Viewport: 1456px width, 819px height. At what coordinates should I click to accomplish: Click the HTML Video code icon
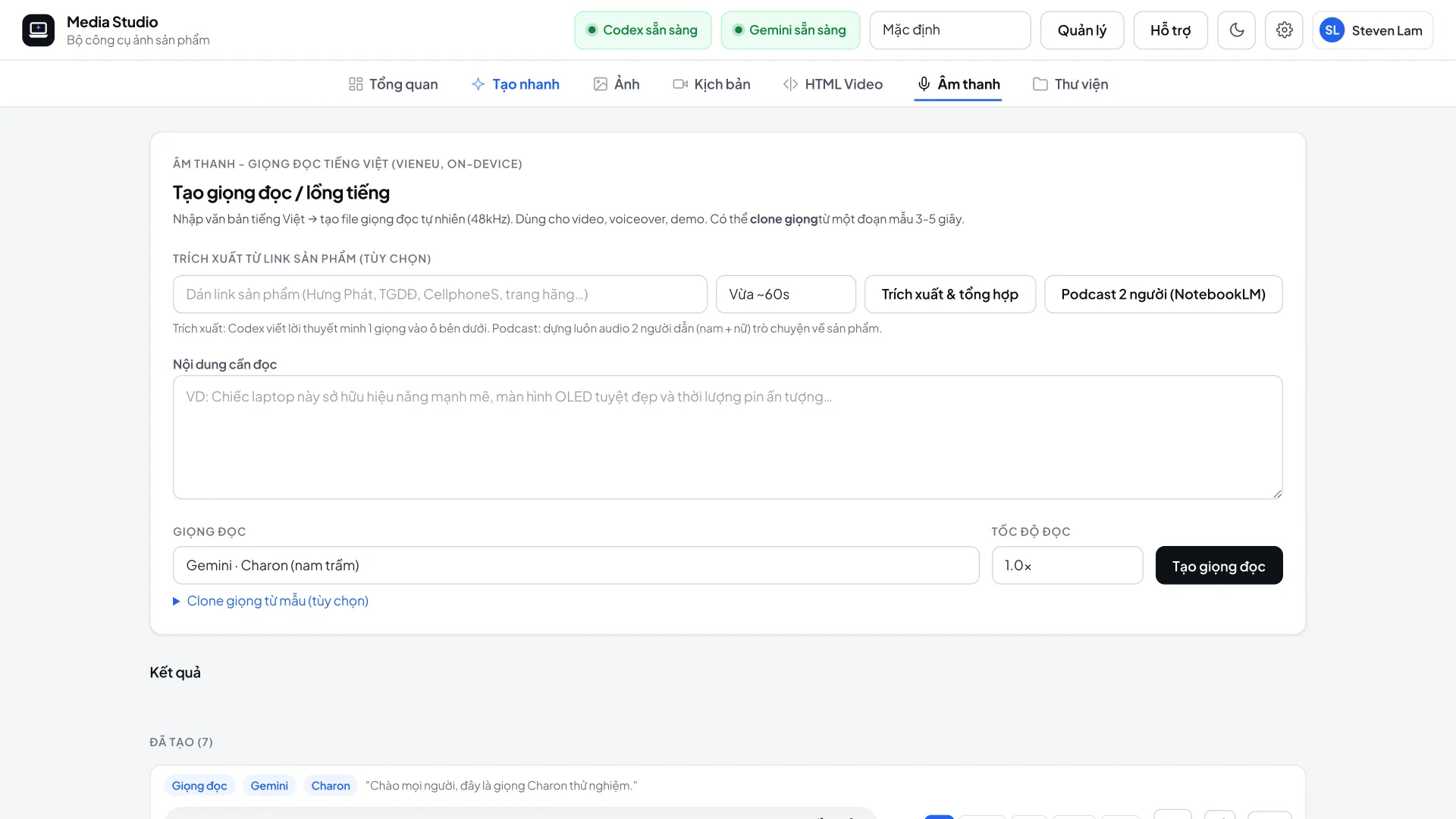coord(790,84)
